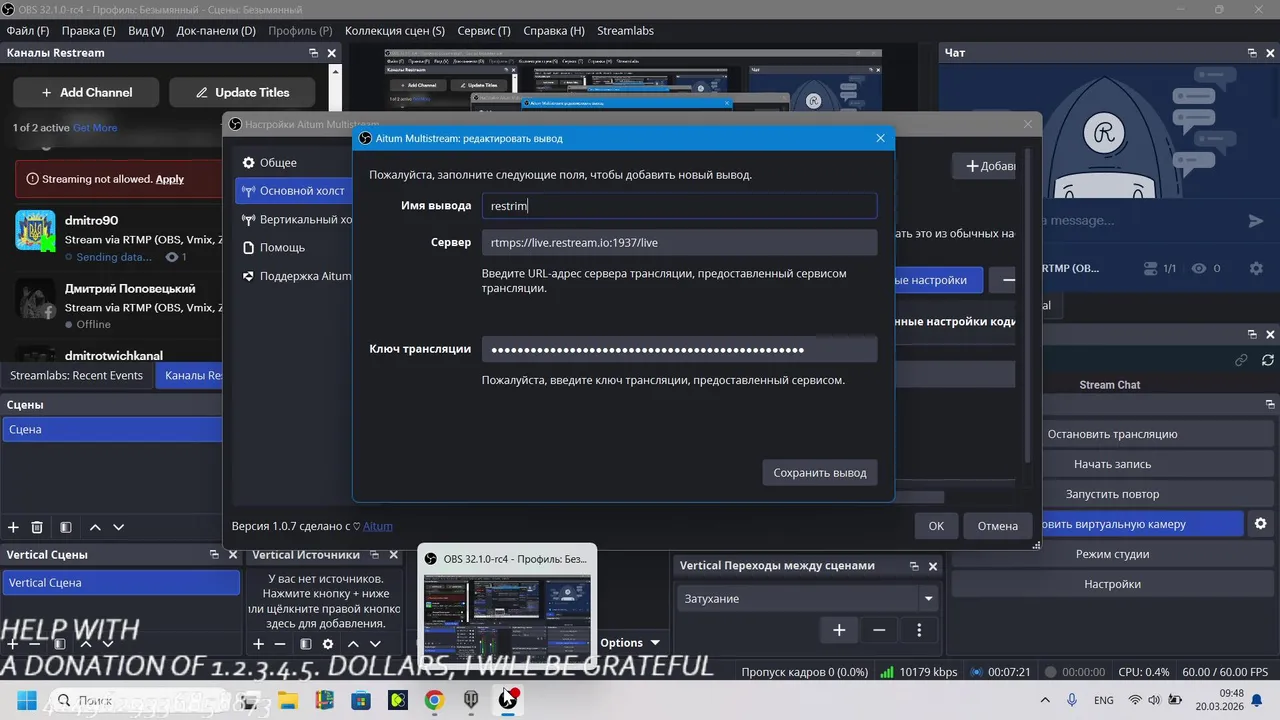Open the Файл menu

28,31
